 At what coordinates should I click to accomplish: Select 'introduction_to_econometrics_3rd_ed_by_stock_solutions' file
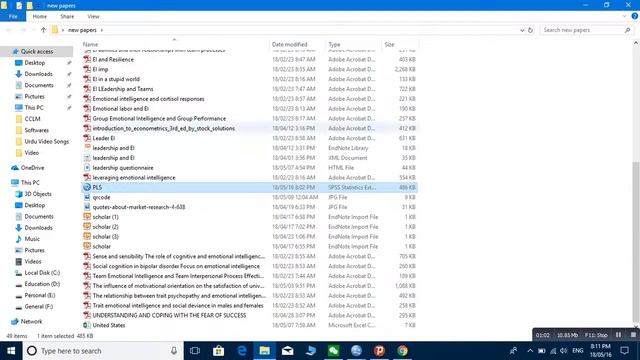[x=164, y=128]
